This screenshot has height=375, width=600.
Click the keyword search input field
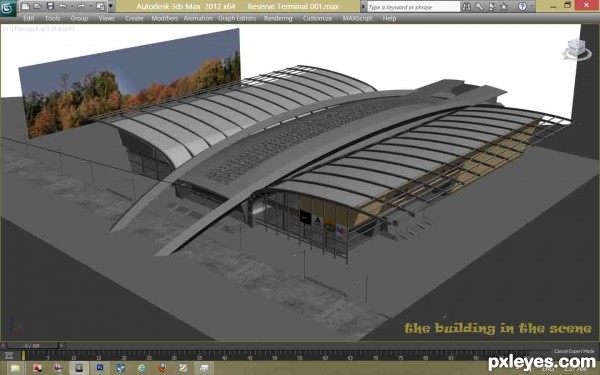coord(414,7)
